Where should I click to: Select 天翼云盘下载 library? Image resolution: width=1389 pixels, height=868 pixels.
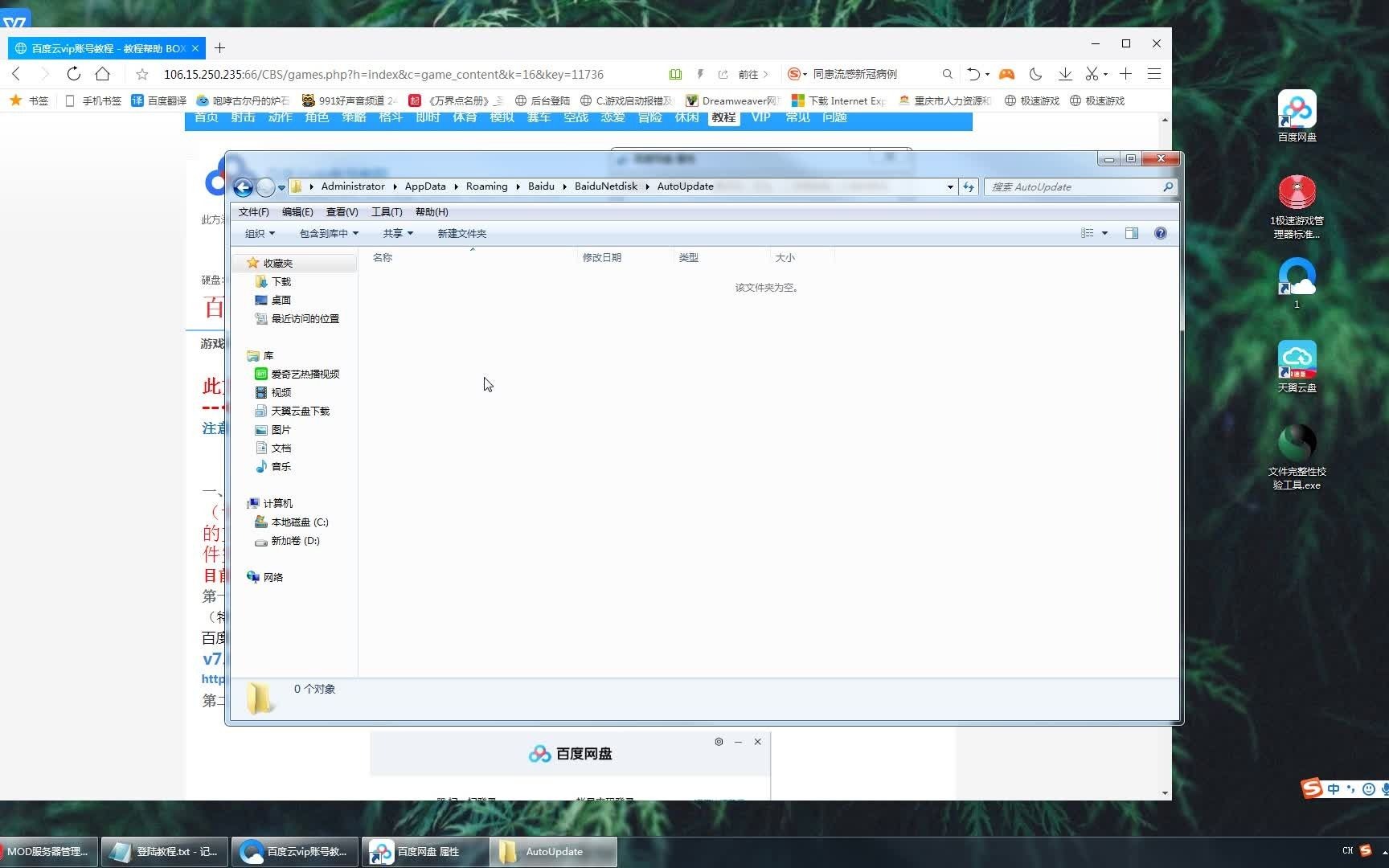292,411
